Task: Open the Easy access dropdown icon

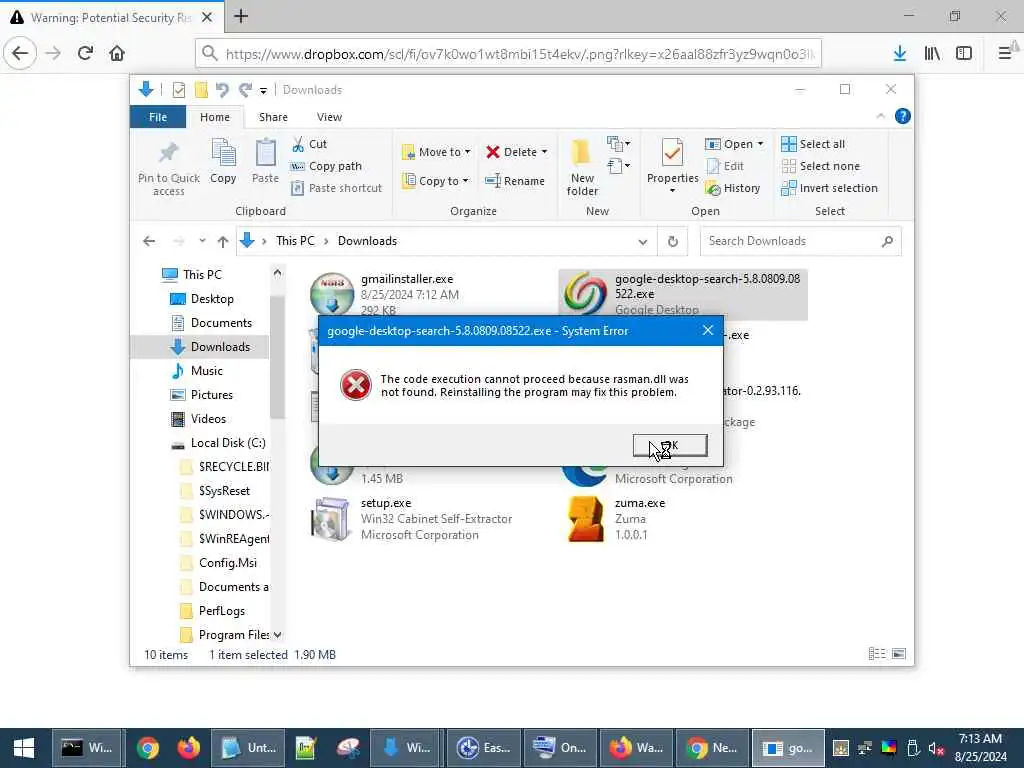Action: coord(618,166)
